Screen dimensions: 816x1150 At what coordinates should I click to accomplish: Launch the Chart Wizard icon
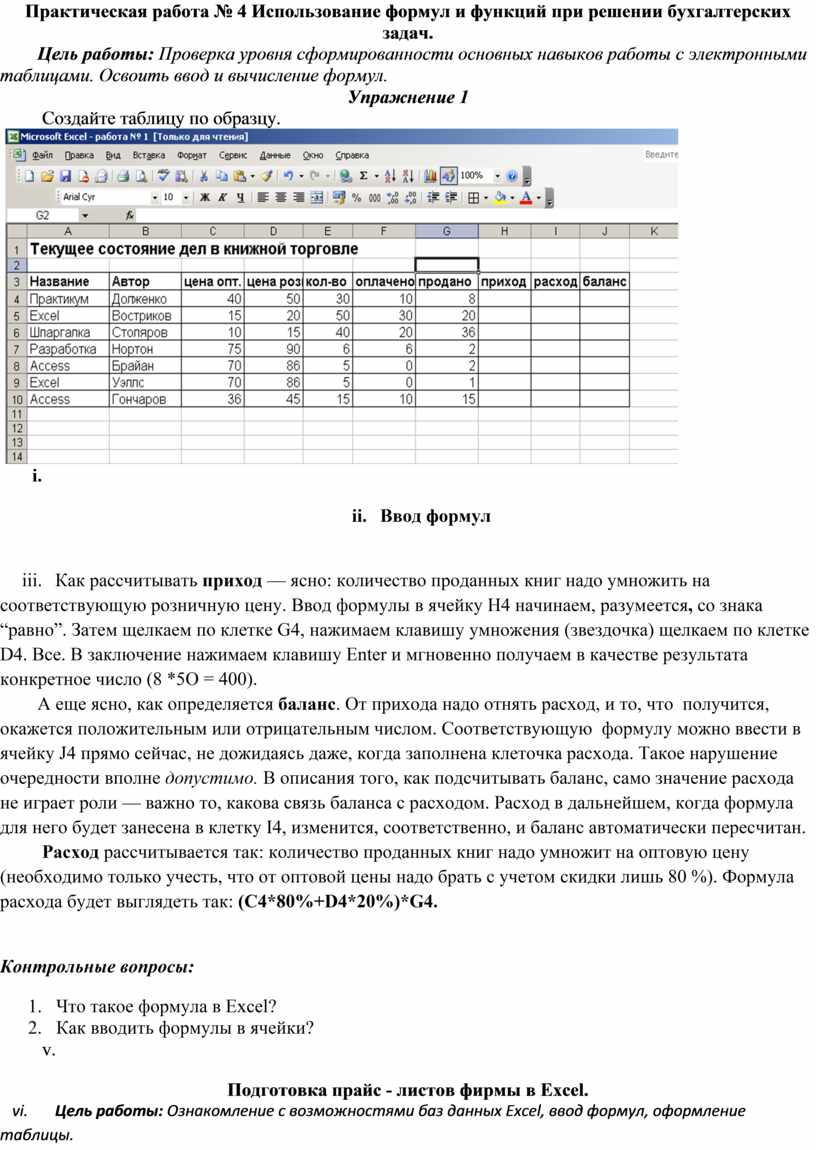[x=431, y=176]
